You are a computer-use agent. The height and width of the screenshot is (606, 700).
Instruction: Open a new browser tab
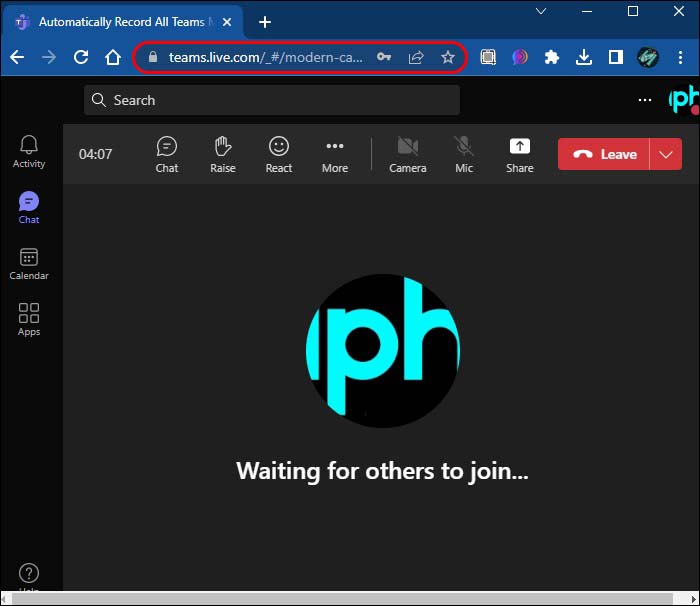[265, 22]
